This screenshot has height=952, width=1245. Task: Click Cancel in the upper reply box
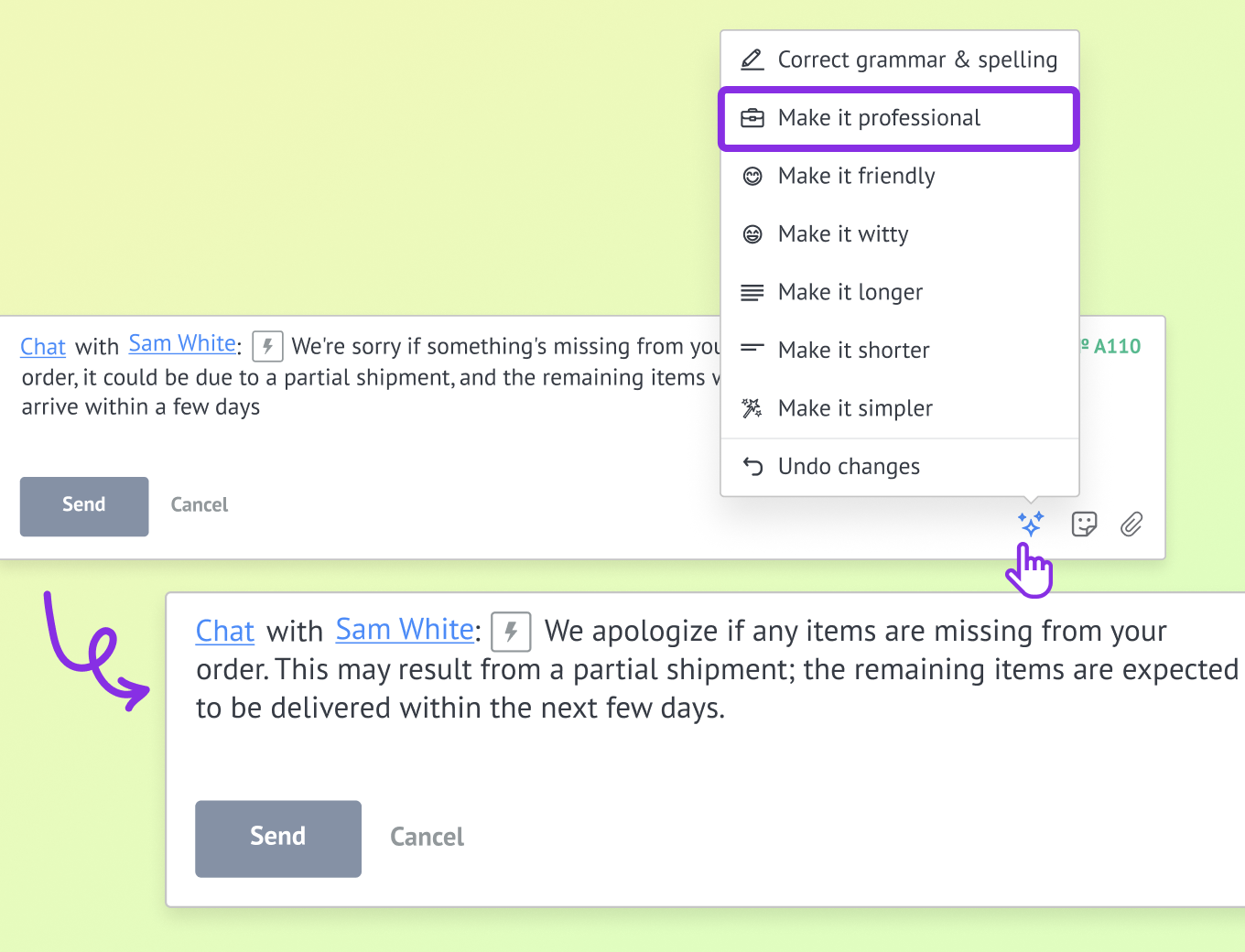tap(200, 504)
